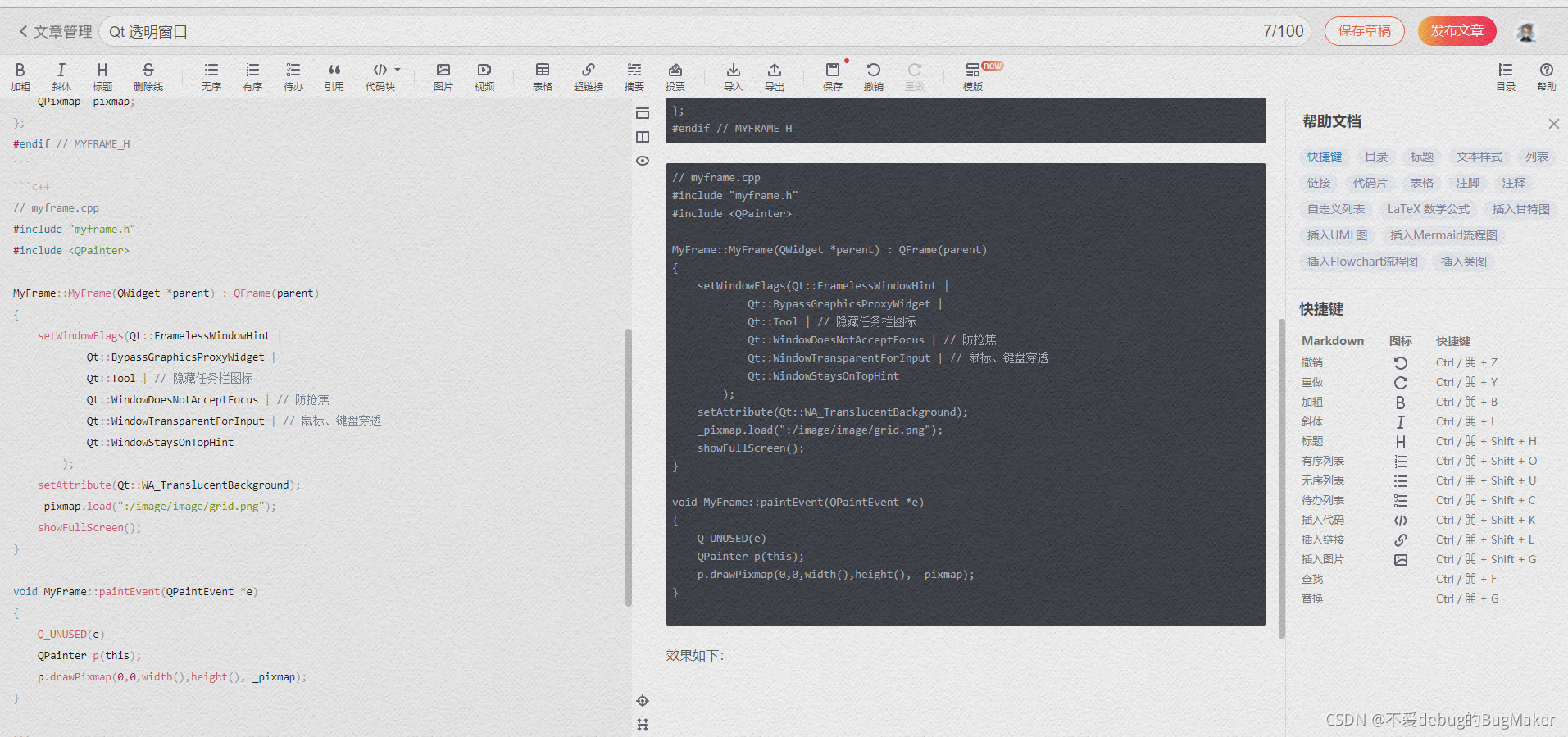
Task: Select the 列表 help tab
Action: pyautogui.click(x=1537, y=157)
